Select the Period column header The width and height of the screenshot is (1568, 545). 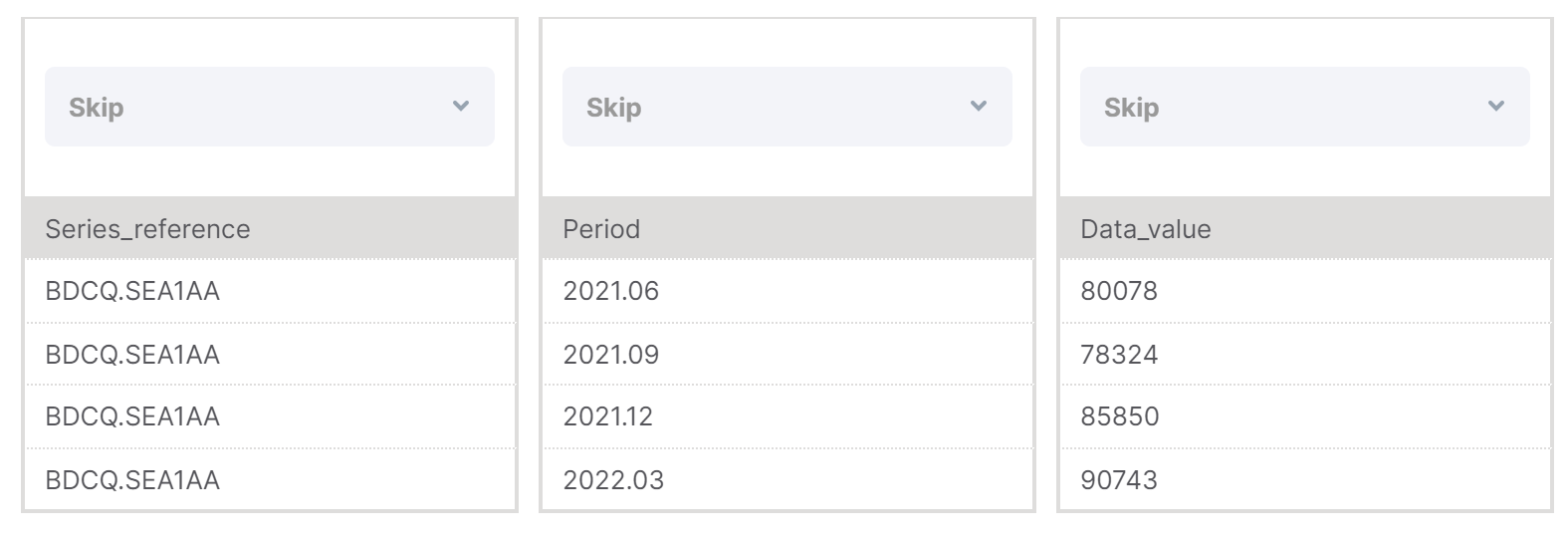click(x=787, y=228)
